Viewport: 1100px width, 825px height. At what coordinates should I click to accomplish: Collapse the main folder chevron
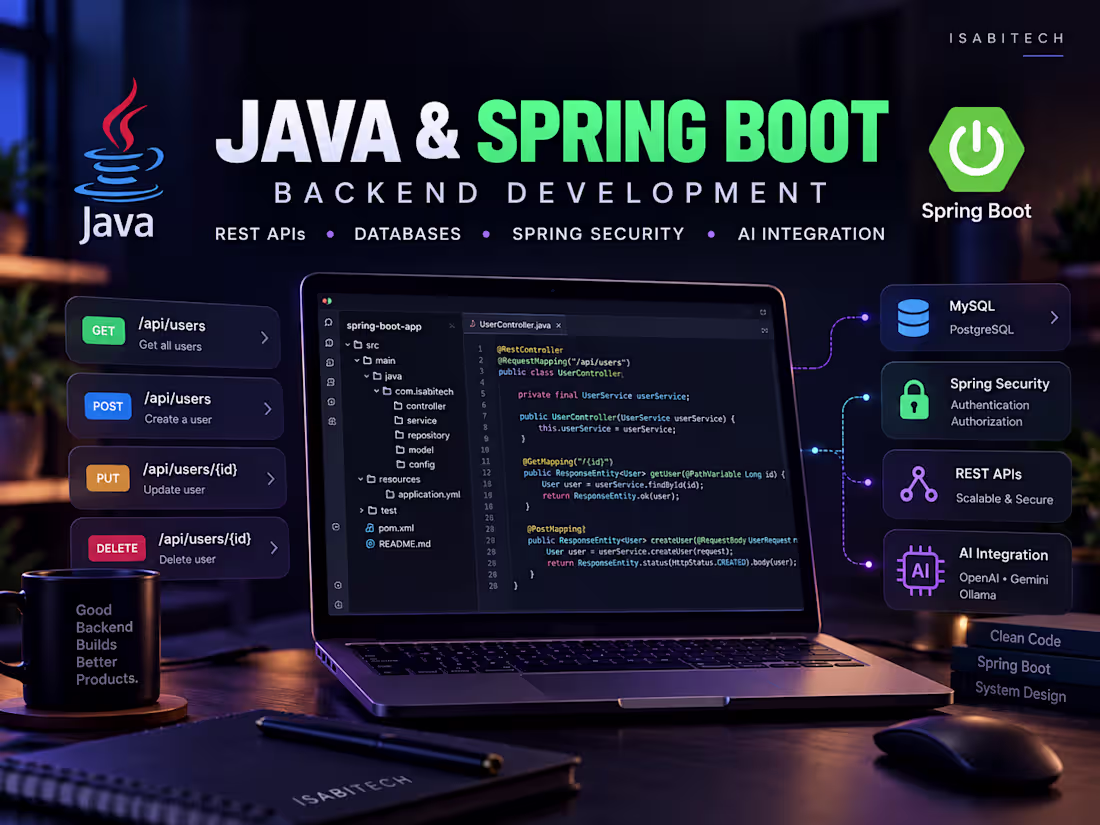(356, 360)
